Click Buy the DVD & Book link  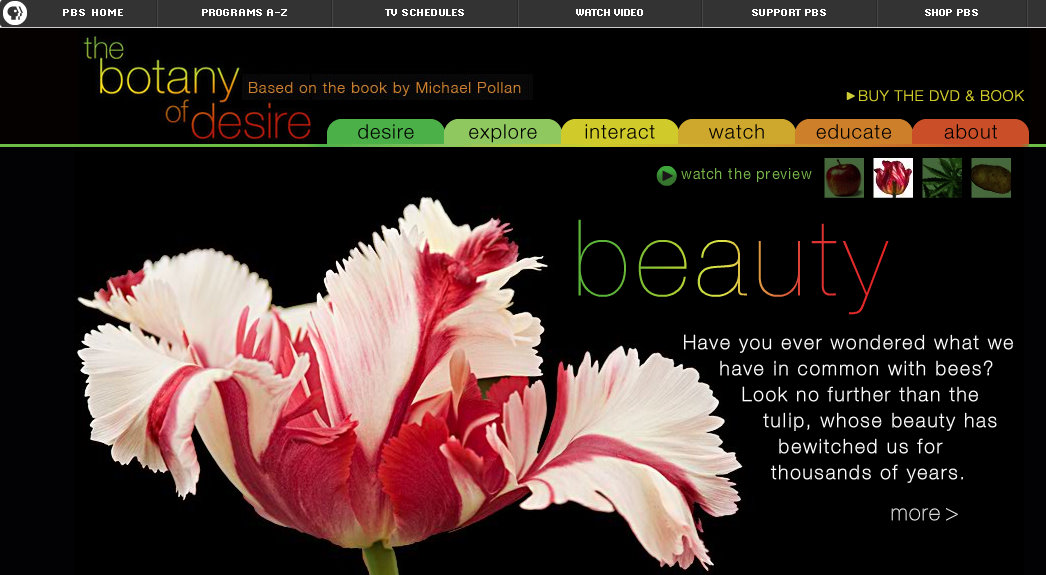point(935,96)
